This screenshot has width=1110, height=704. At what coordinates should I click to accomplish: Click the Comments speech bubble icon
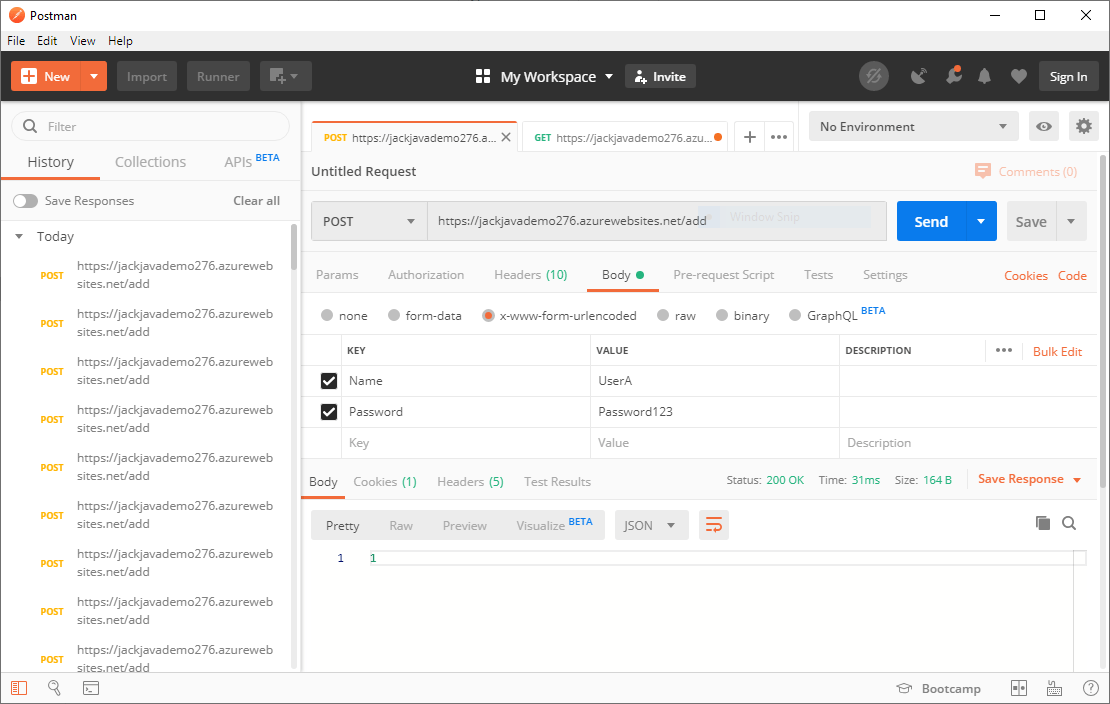click(x=983, y=171)
